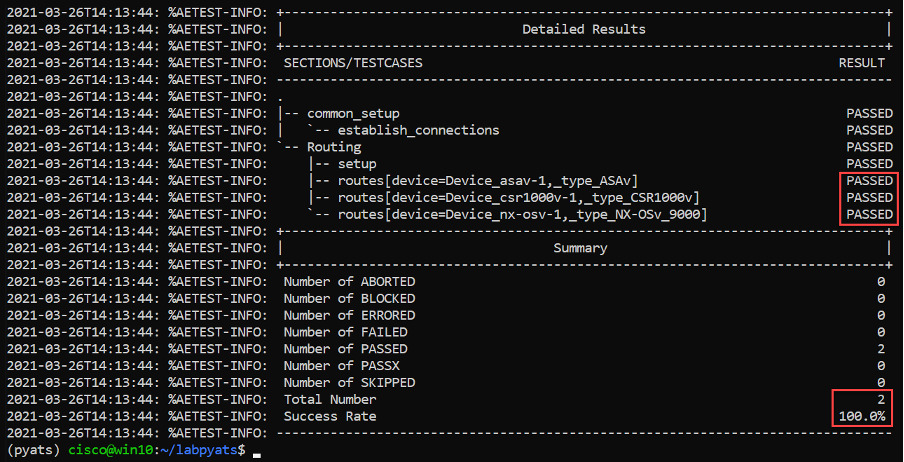Select the establish_connections line
This screenshot has height=462, width=904.
point(418,130)
